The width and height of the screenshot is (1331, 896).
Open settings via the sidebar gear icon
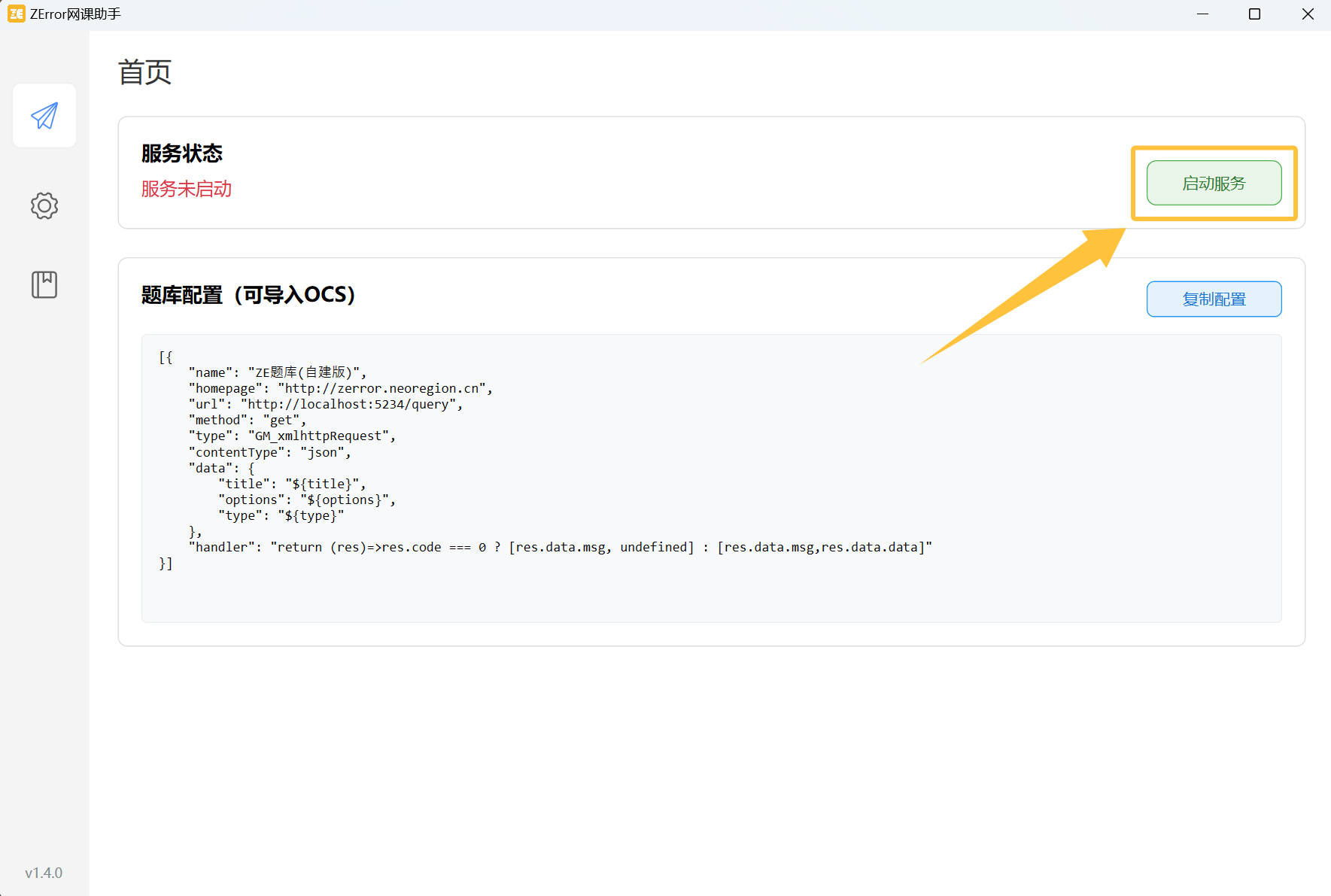[44, 205]
